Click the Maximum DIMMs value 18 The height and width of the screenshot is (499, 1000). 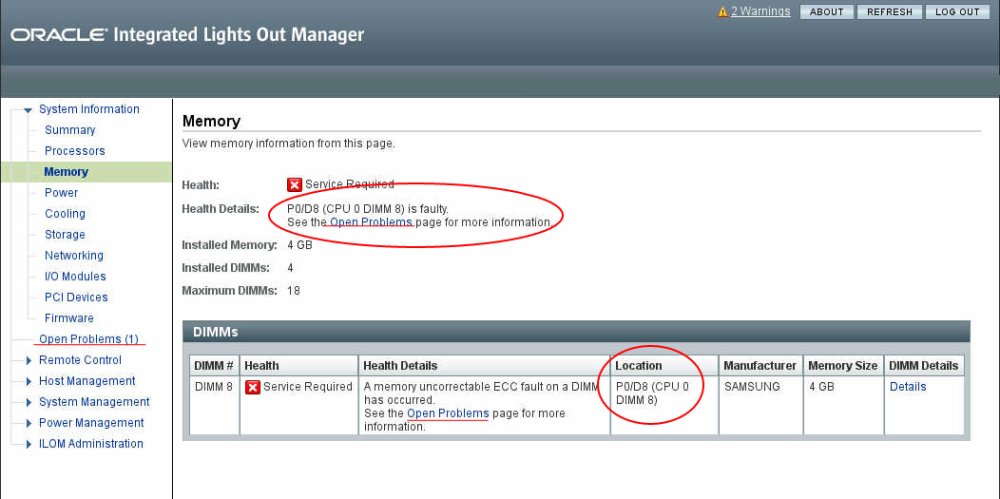pyautogui.click(x=293, y=291)
